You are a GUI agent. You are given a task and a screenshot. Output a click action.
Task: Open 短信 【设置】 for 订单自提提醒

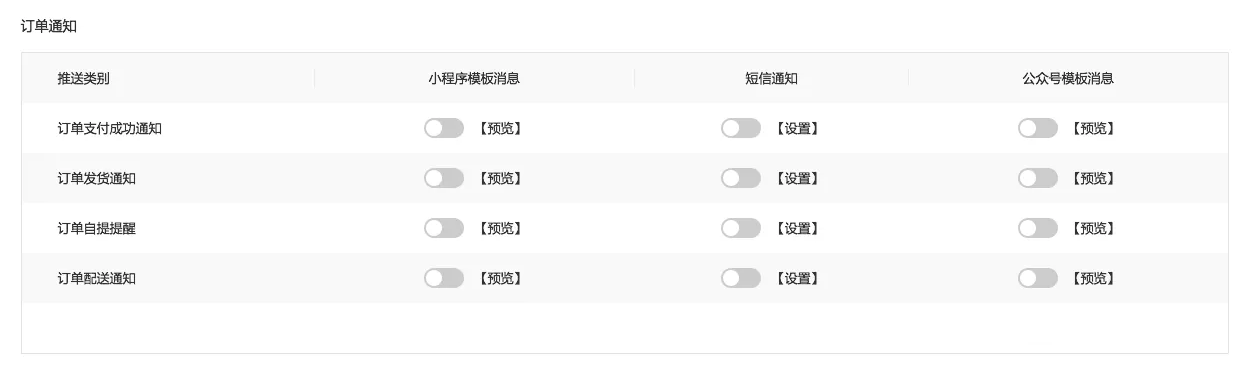point(797,228)
